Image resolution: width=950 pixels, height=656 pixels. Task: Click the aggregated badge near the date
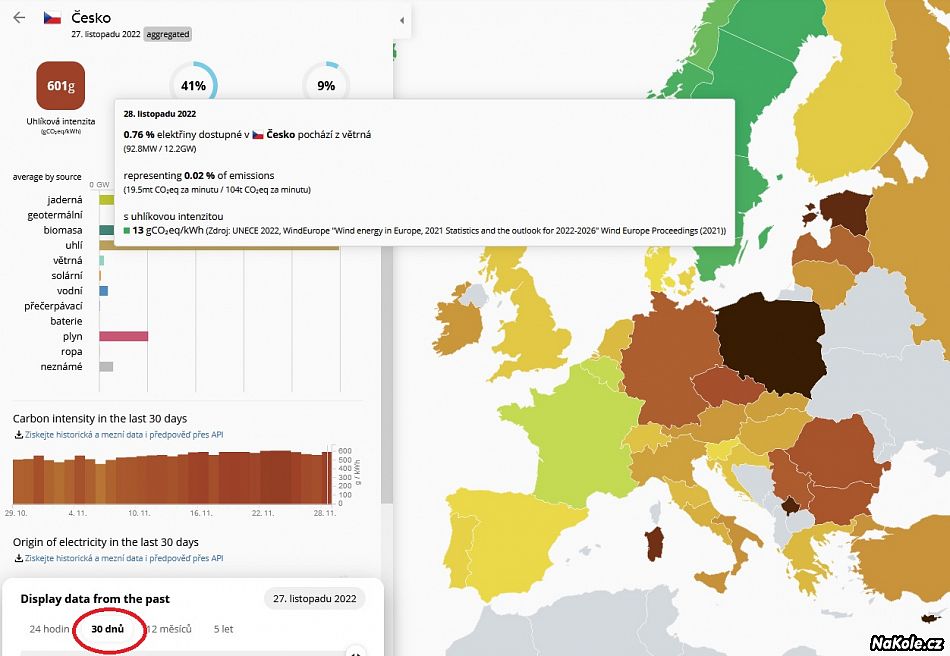(167, 34)
